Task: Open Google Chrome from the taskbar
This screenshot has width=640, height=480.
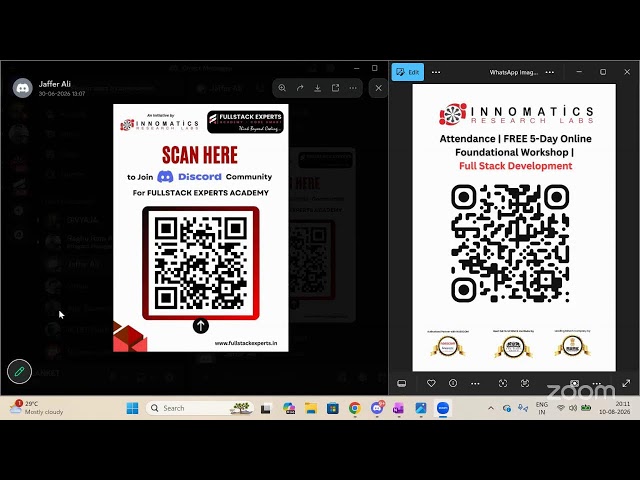Action: click(355, 408)
